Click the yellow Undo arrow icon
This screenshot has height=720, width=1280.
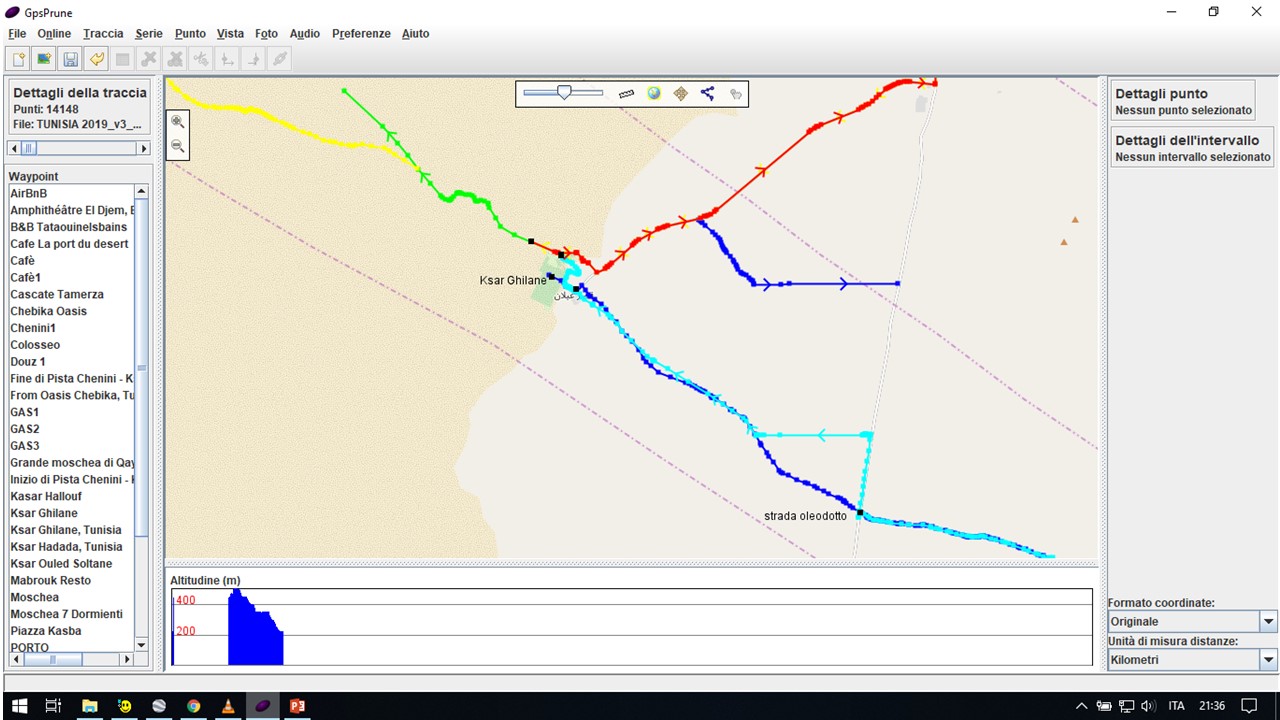(97, 59)
